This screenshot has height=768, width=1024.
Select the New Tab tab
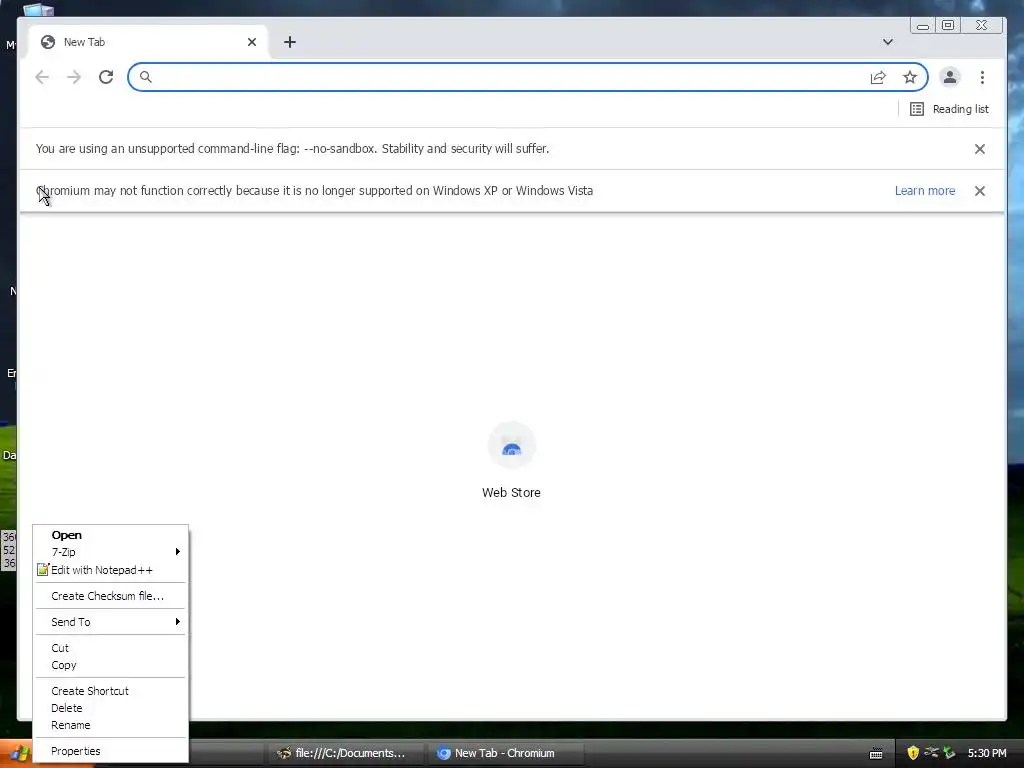147,42
